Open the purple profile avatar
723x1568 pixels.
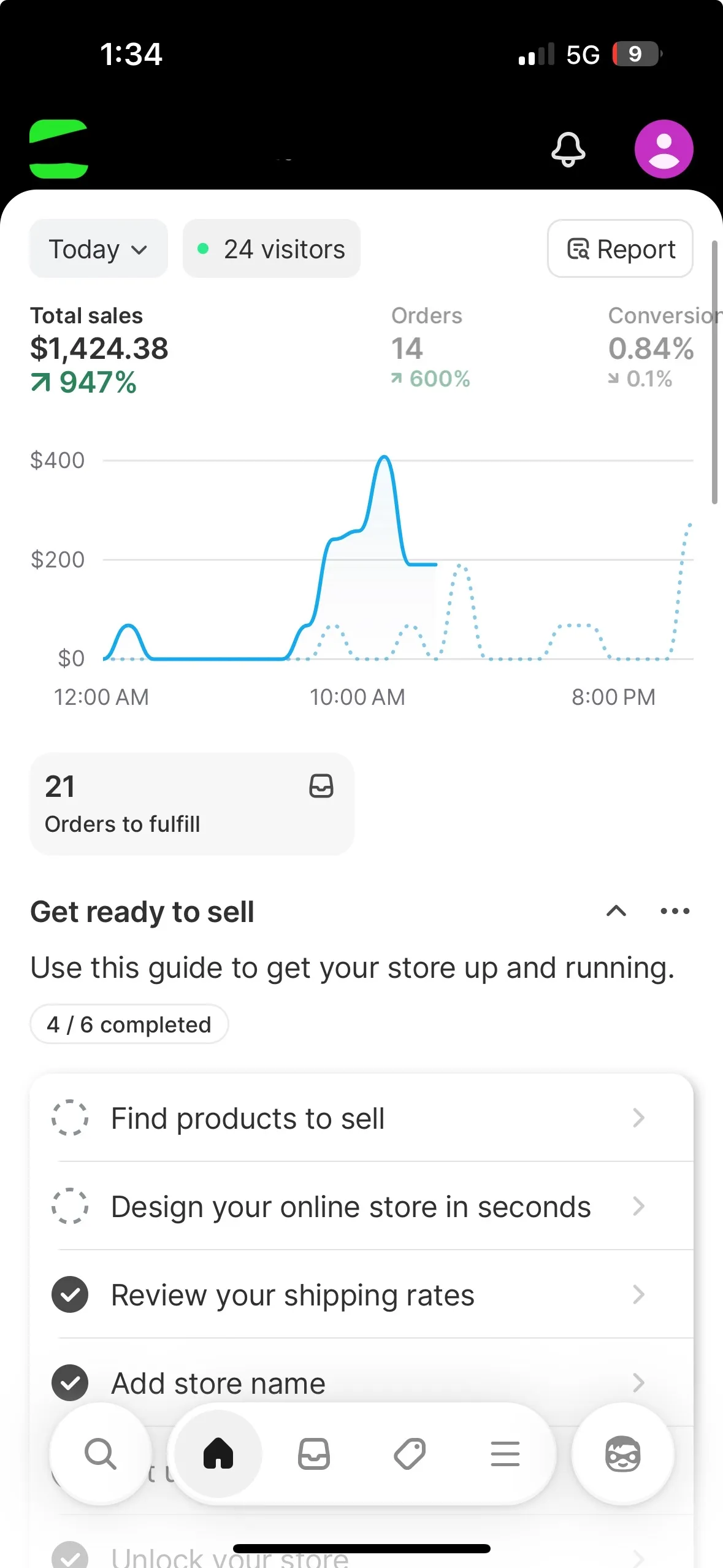[664, 149]
